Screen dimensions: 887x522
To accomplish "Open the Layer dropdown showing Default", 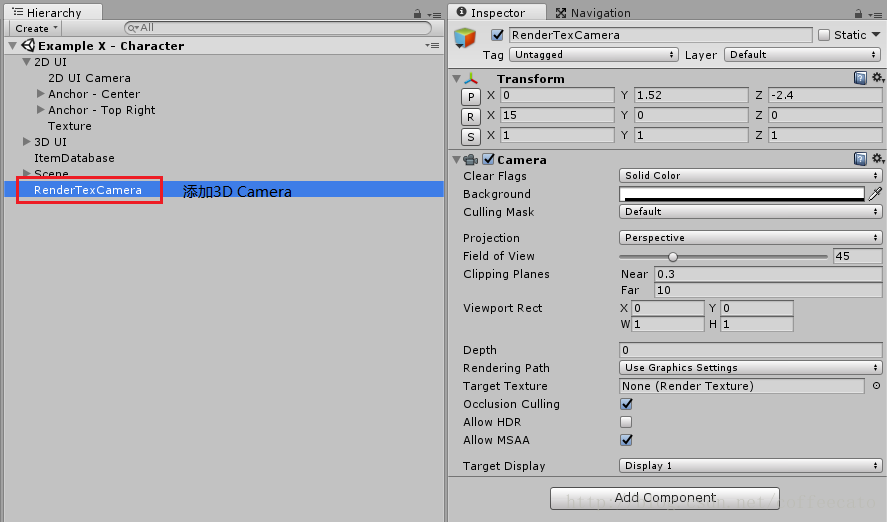I will tap(802, 55).
